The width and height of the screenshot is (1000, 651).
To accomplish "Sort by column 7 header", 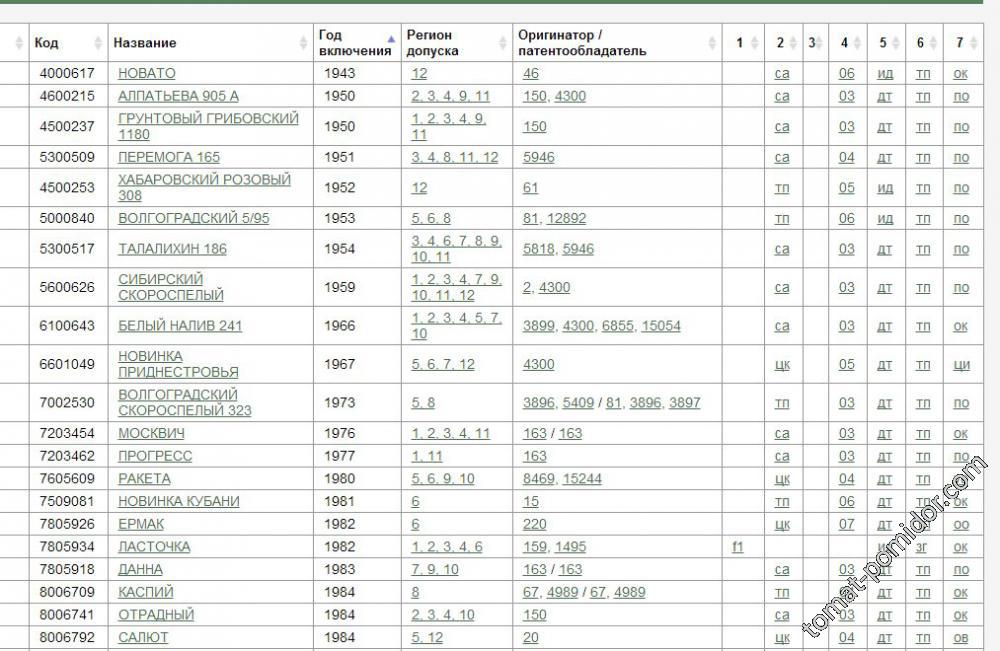I will click(964, 43).
